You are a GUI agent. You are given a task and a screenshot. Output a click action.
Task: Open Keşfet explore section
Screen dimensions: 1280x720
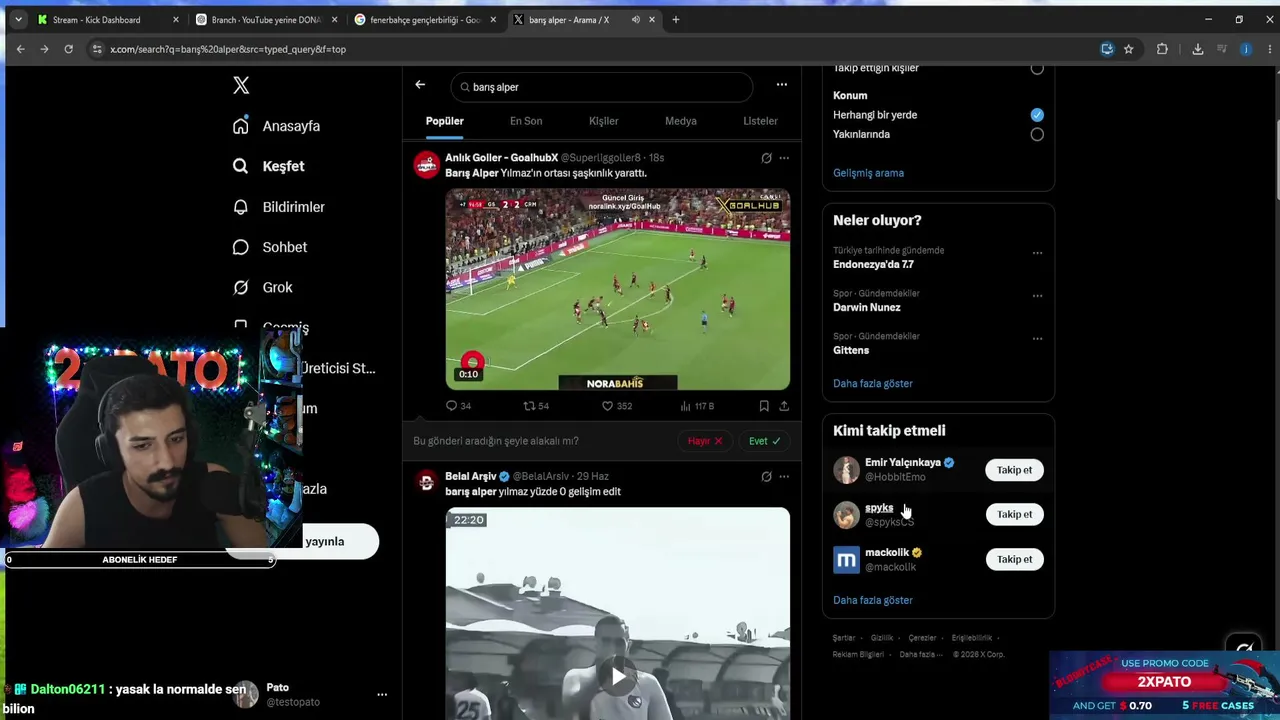tap(268, 166)
